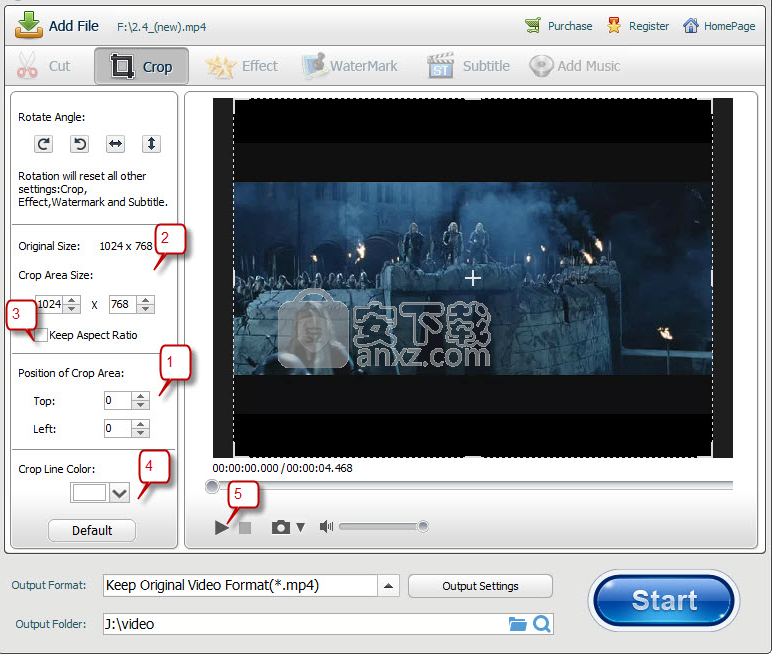Click the Crop Line Color swatch
This screenshot has height=659, width=773.
[89, 492]
